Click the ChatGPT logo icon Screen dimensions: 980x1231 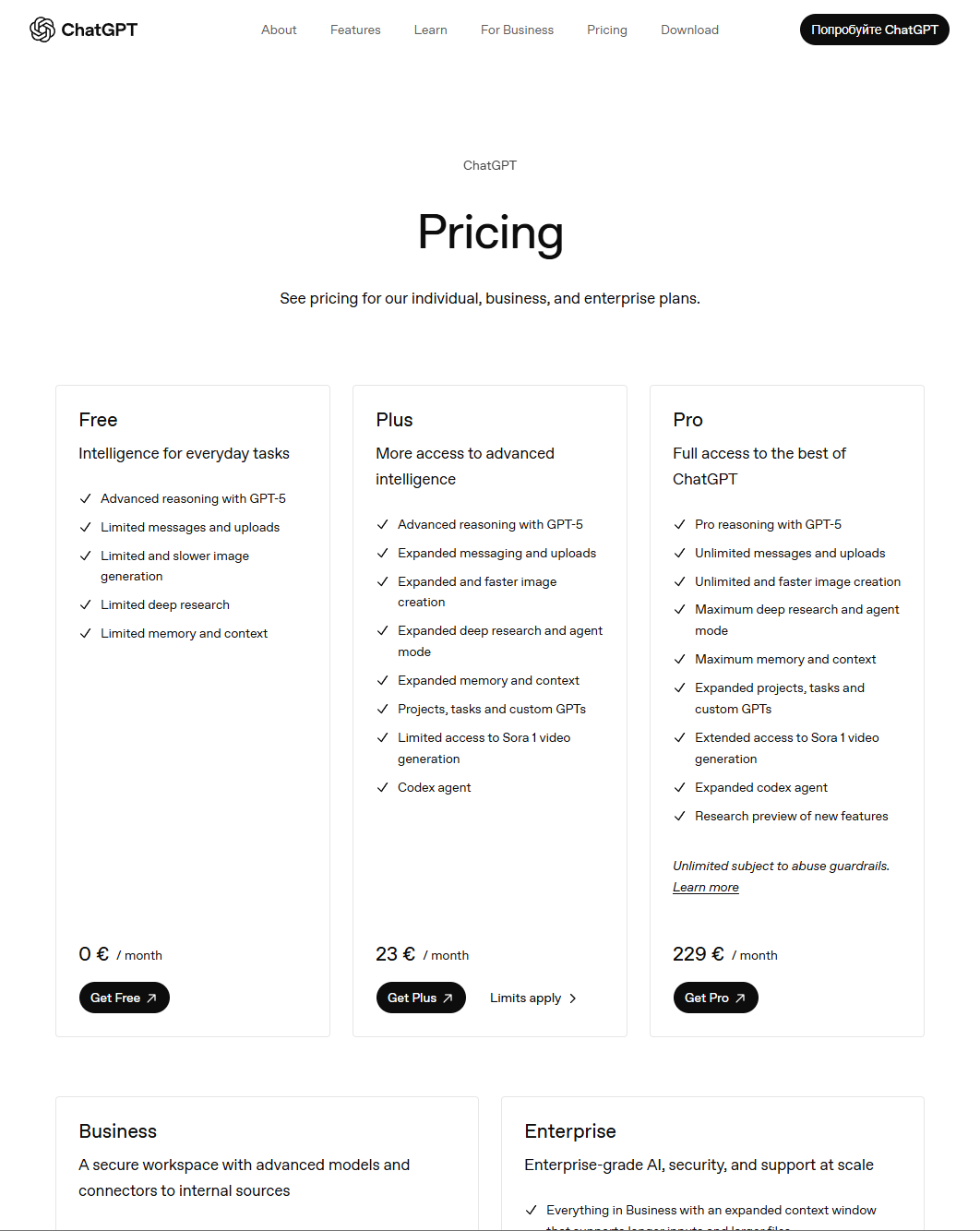click(42, 30)
